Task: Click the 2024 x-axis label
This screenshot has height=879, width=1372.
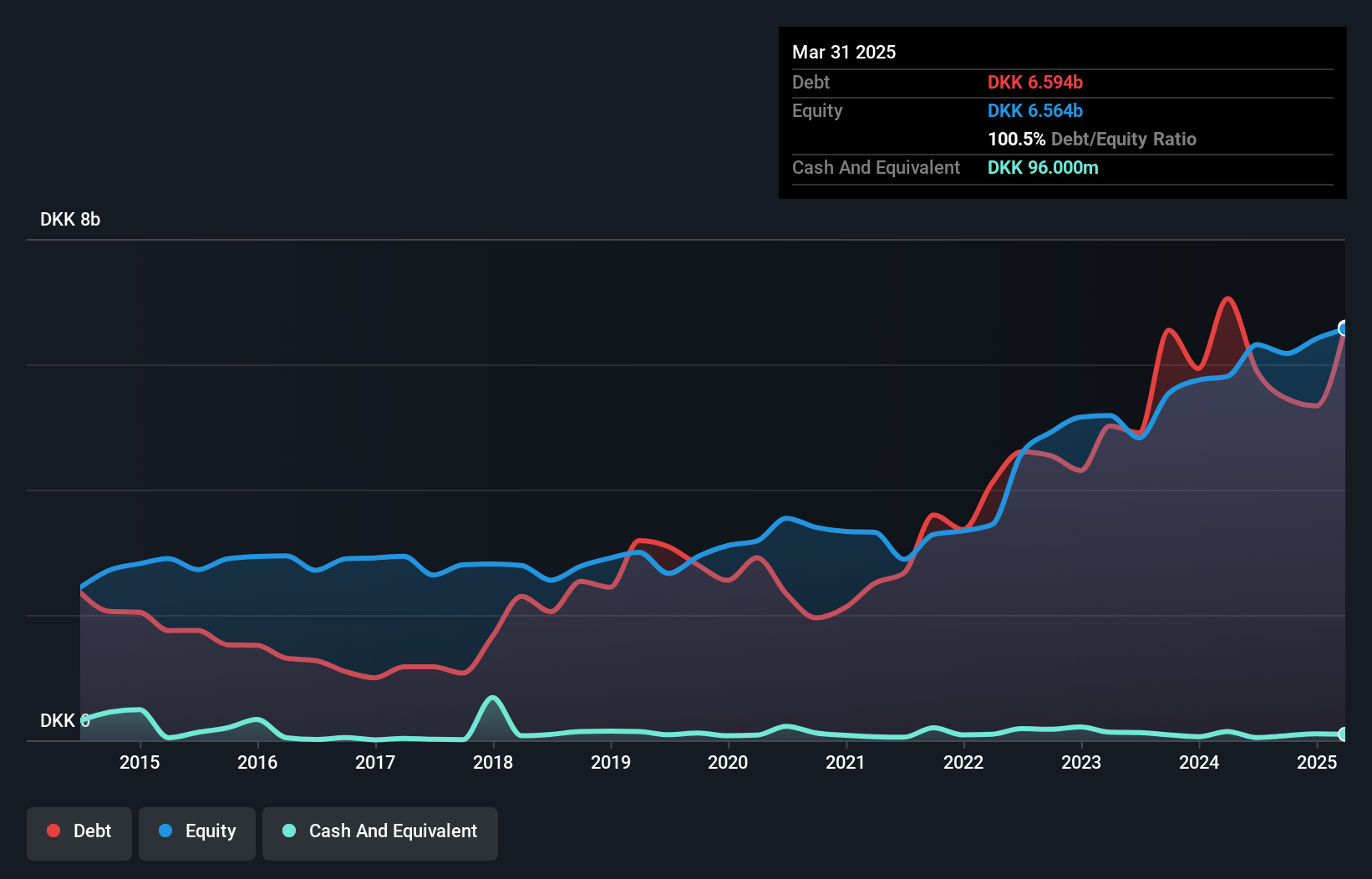Action: (1199, 762)
